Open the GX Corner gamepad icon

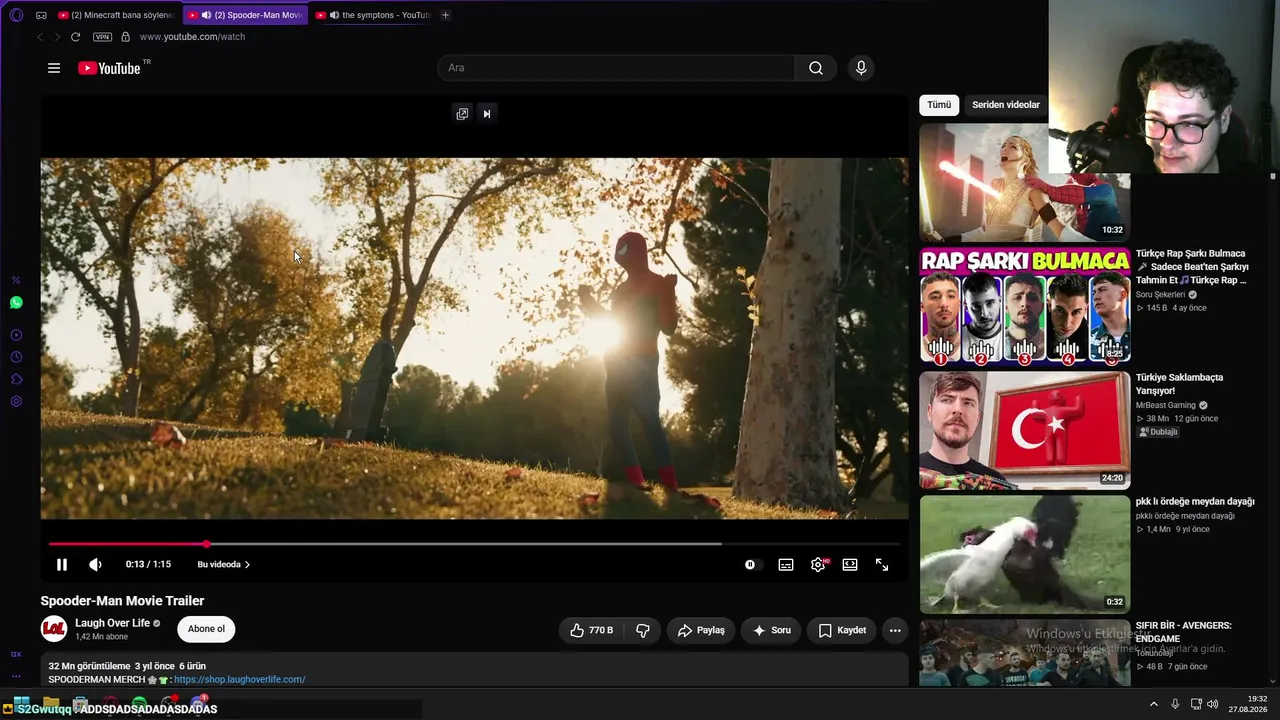(x=41, y=15)
